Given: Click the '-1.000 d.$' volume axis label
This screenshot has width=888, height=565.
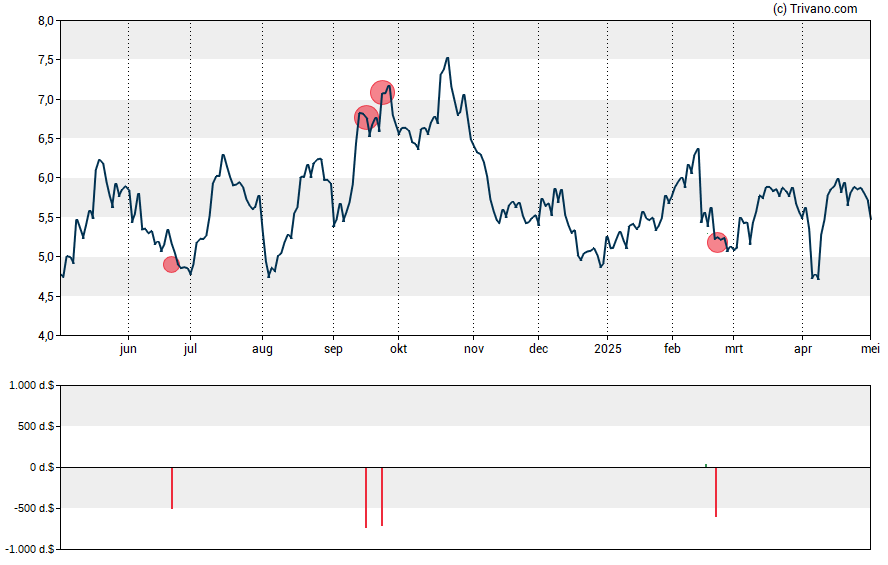Looking at the screenshot, I should (x=30, y=549).
